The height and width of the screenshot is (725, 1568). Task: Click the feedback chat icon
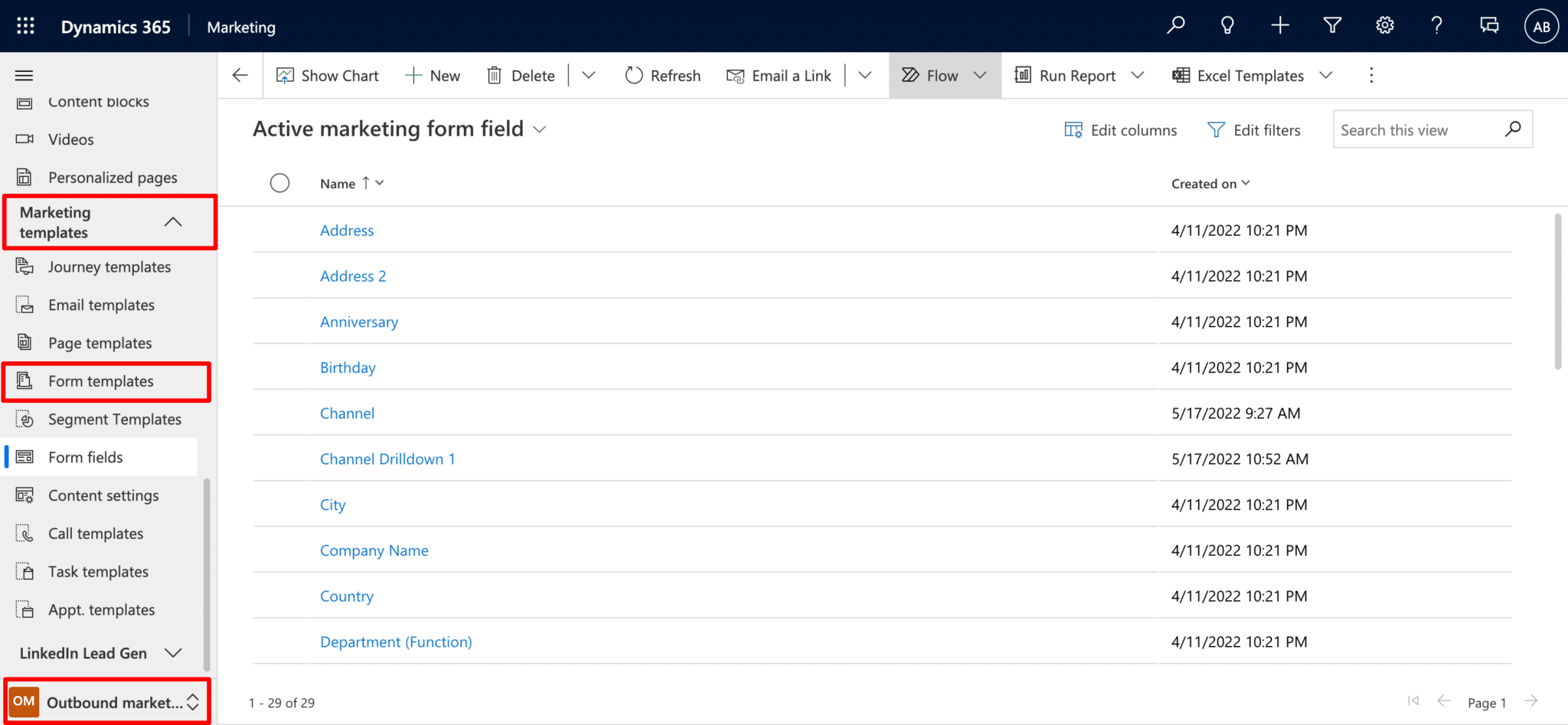click(1489, 25)
